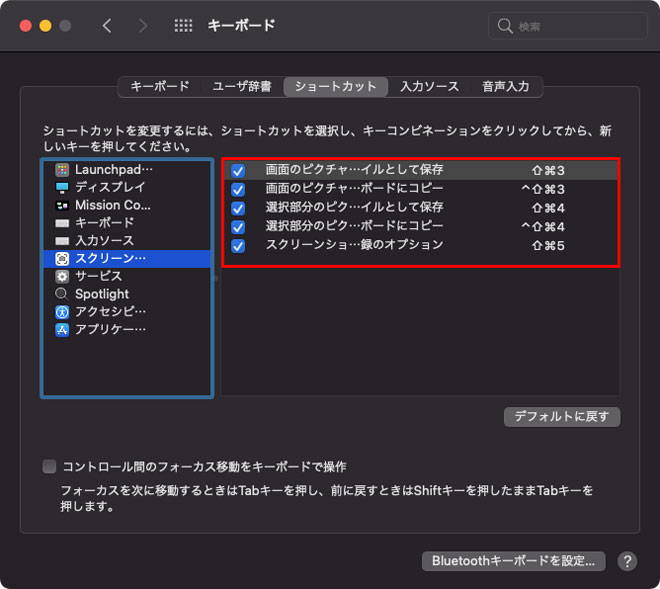Click the アプリケーション App Store icon
The image size is (660, 589).
click(x=62, y=329)
